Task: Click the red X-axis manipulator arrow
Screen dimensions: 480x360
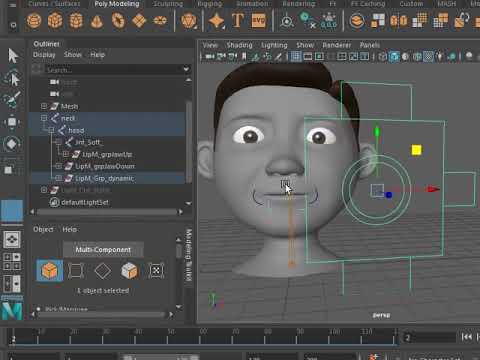Action: (433, 189)
